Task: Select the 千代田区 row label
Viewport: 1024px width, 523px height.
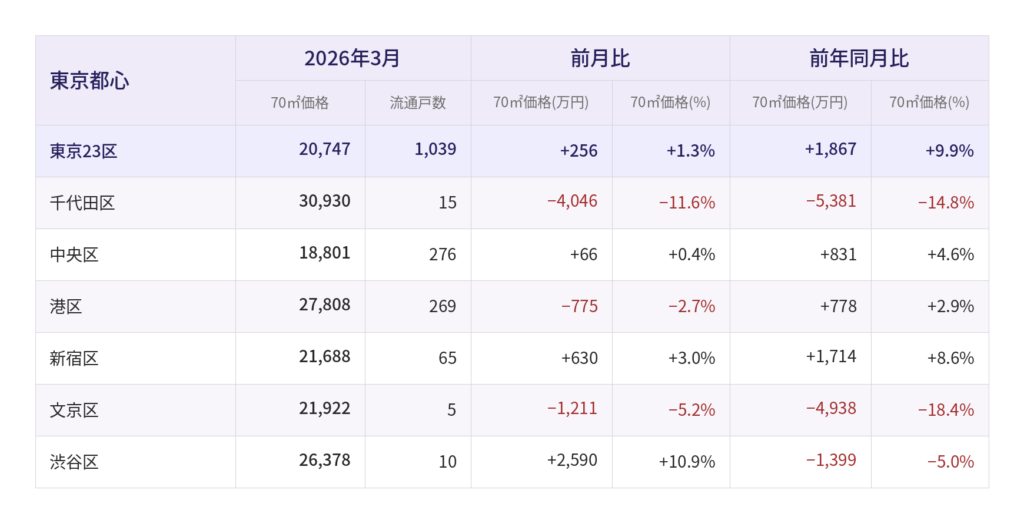Action: coord(82,203)
